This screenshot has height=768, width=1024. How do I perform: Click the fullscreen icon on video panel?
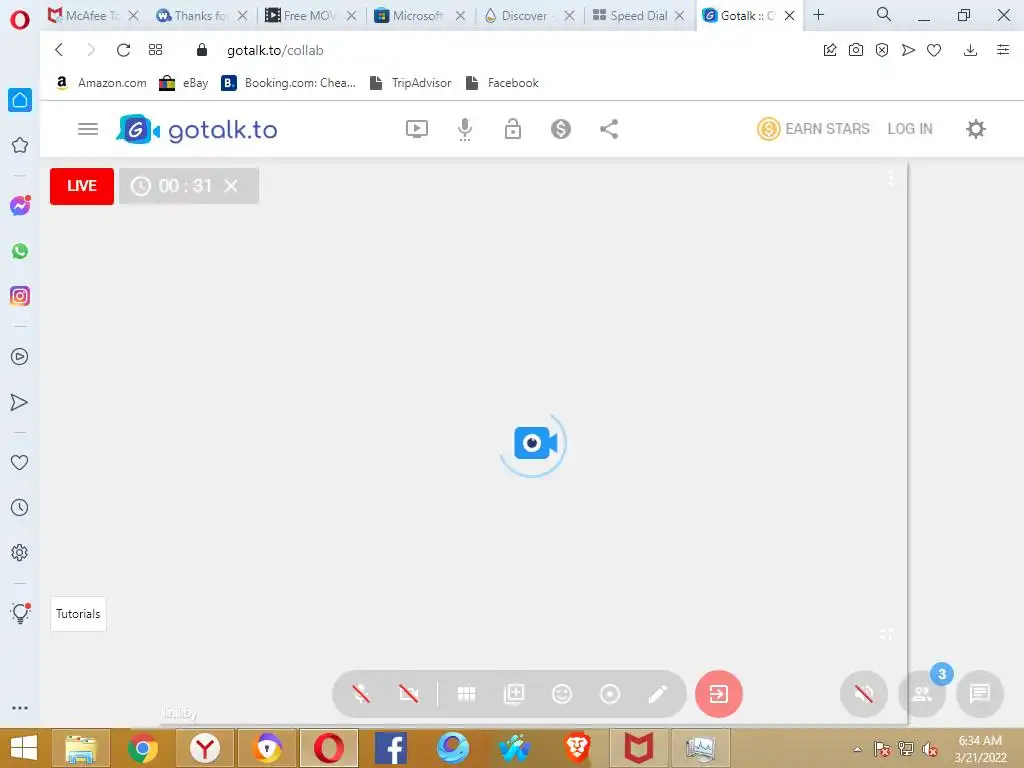886,633
